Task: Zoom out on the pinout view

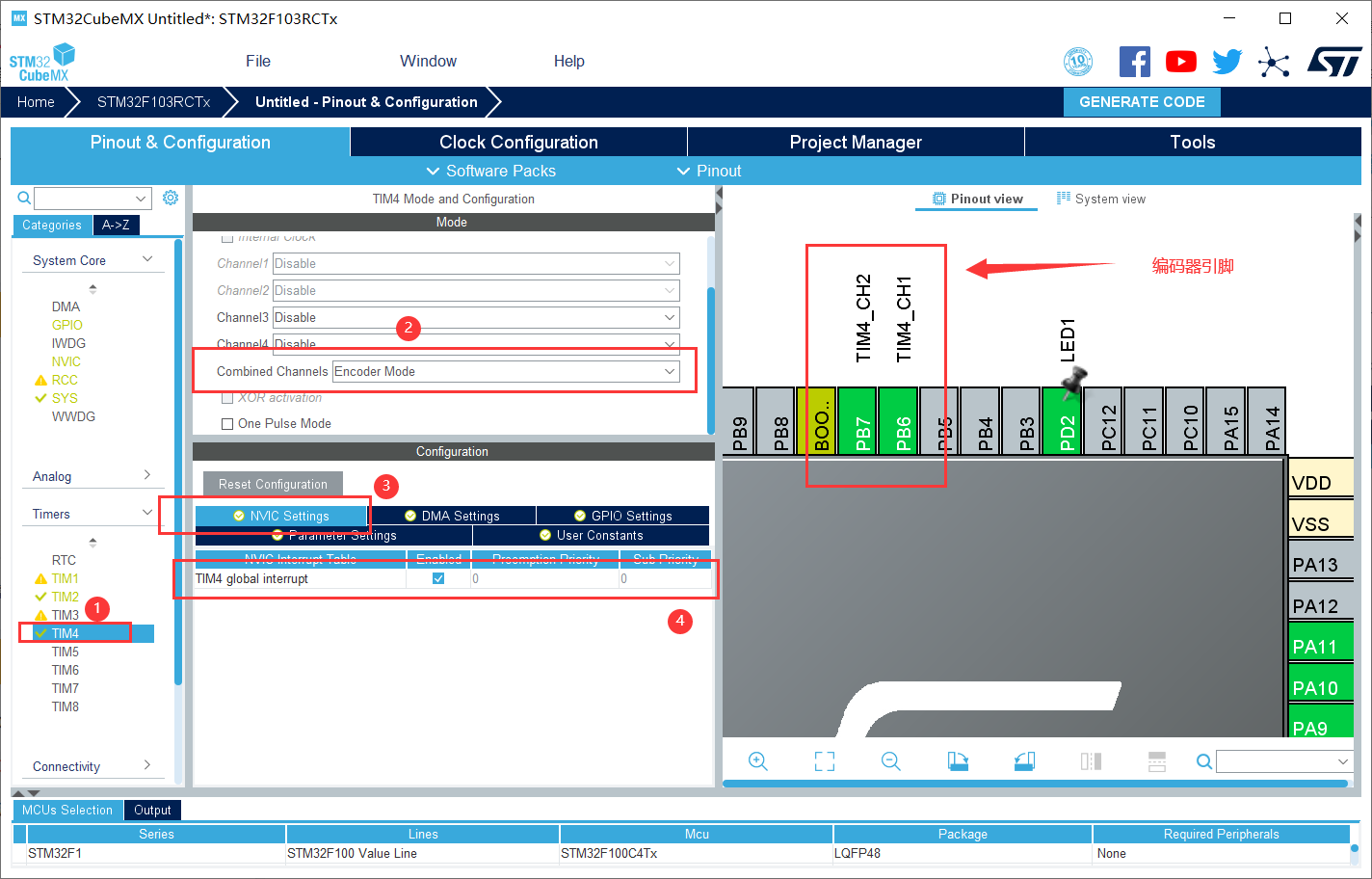Action: 891,761
